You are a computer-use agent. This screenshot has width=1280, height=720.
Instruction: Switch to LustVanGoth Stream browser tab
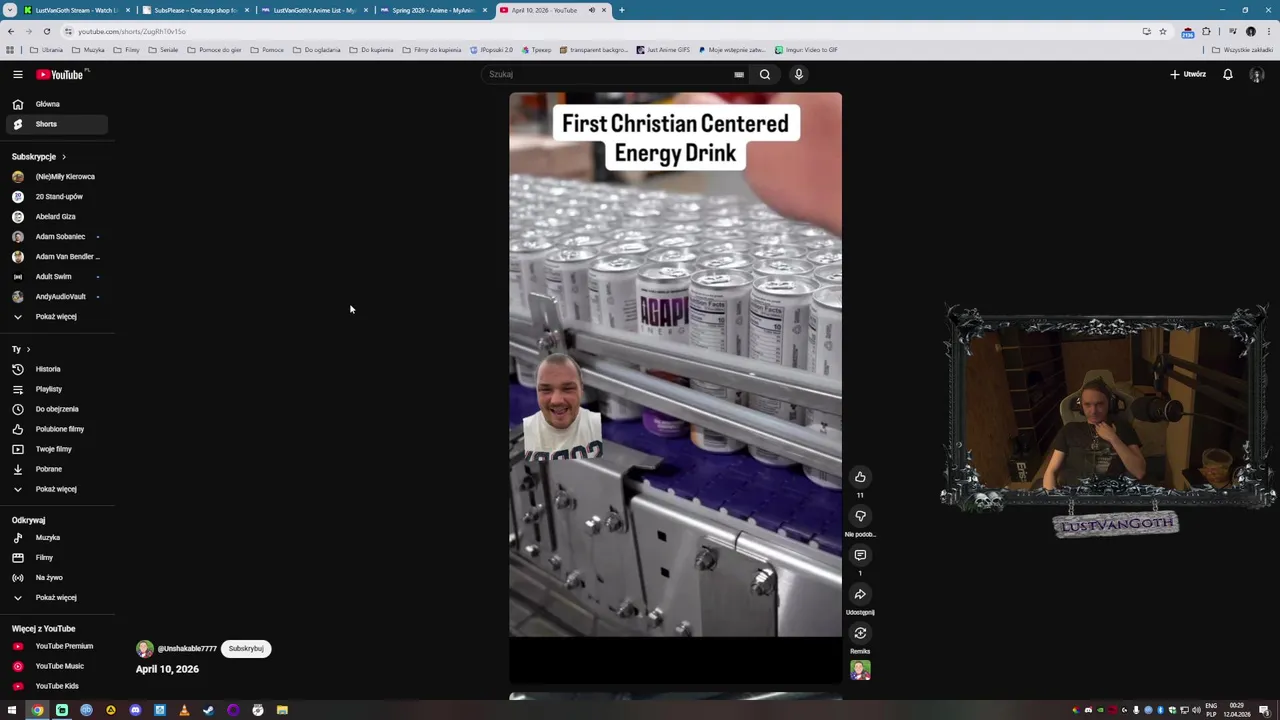click(x=77, y=10)
